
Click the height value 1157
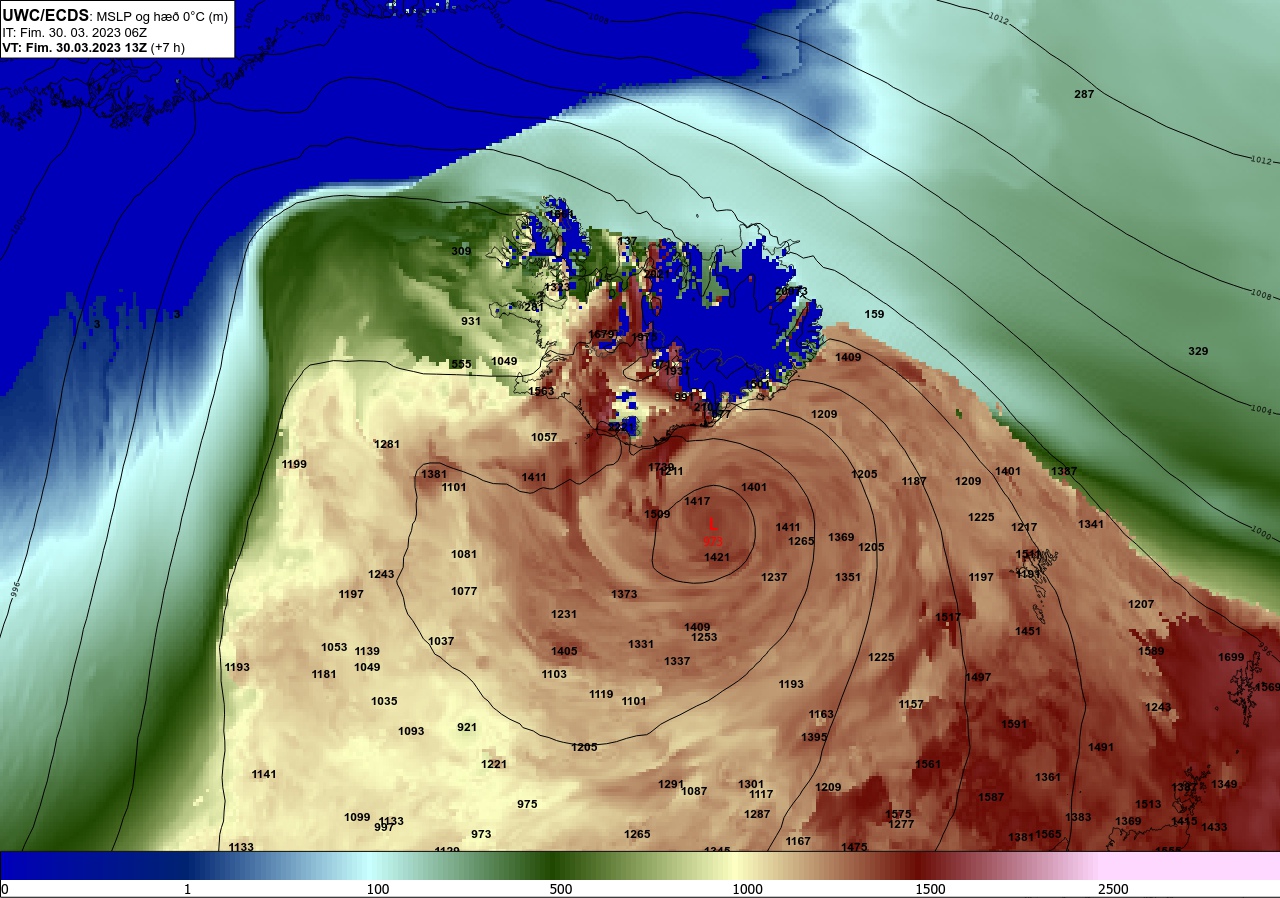[x=911, y=704]
